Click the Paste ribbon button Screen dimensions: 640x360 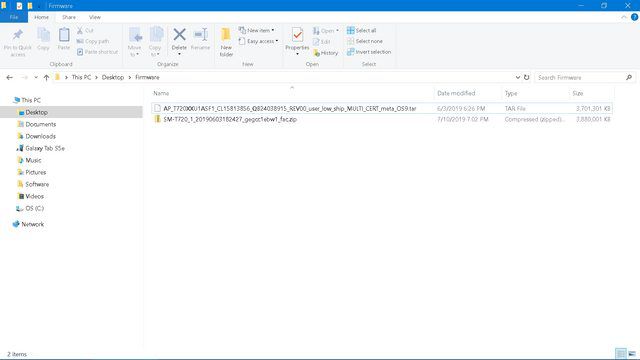(x=64, y=39)
